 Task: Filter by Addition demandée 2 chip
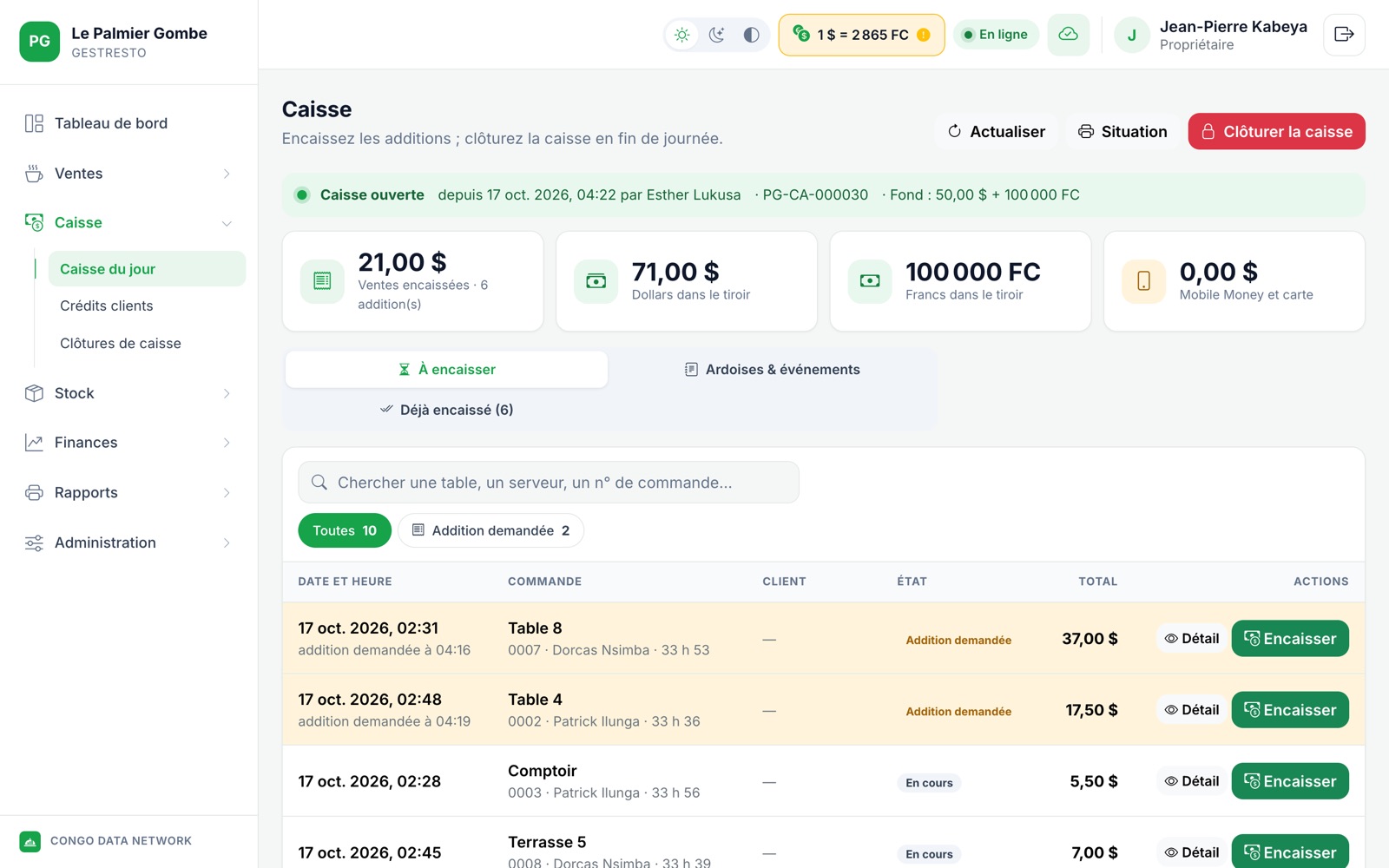click(x=490, y=530)
